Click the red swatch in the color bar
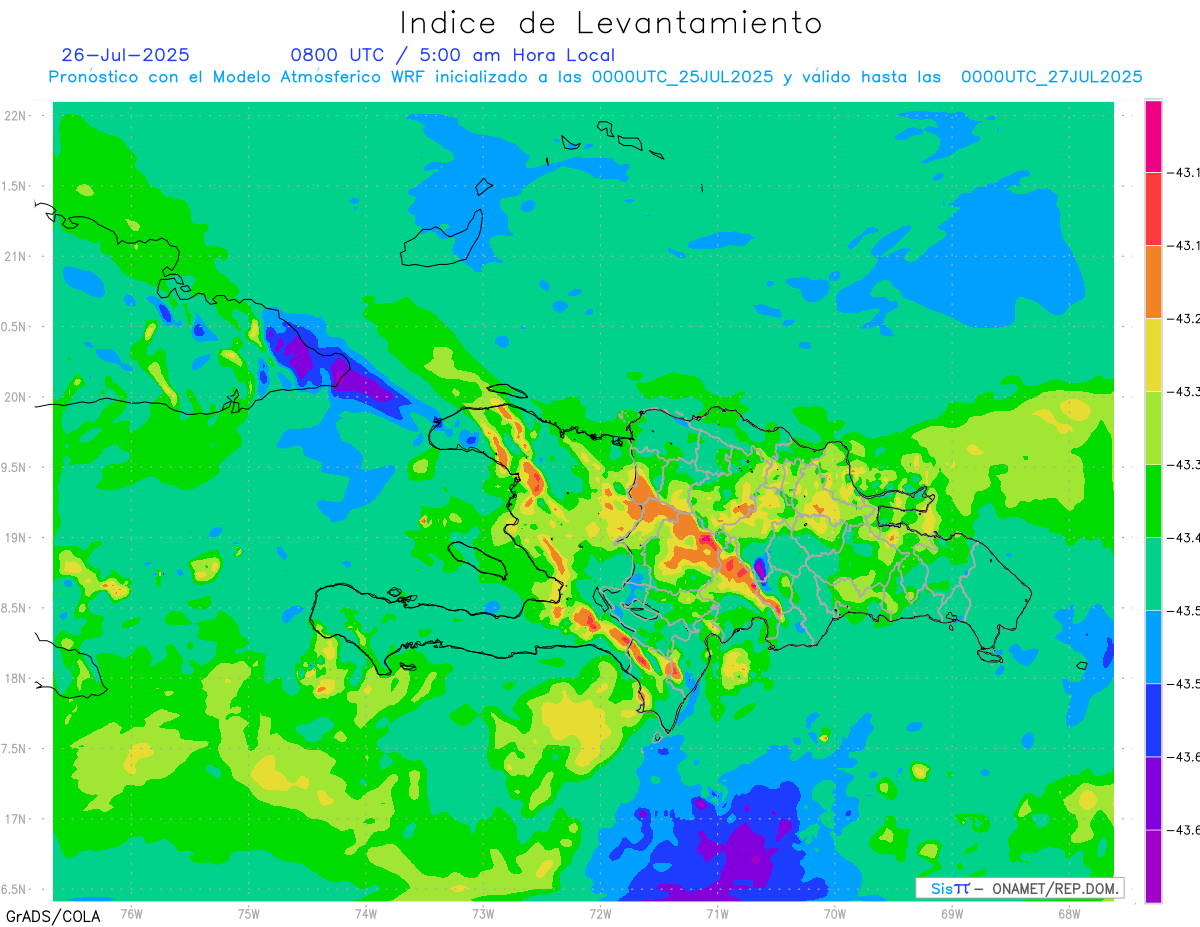The image size is (1200, 927). [1153, 209]
